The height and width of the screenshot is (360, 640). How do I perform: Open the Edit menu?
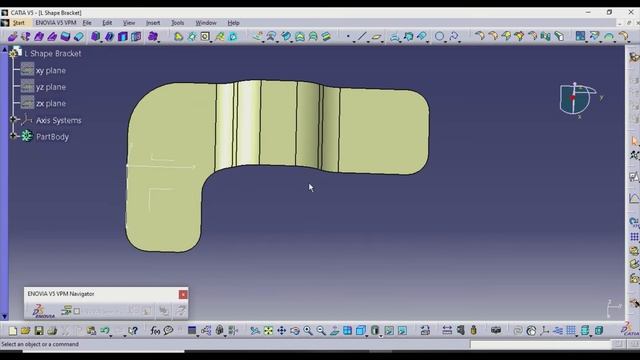coord(107,23)
